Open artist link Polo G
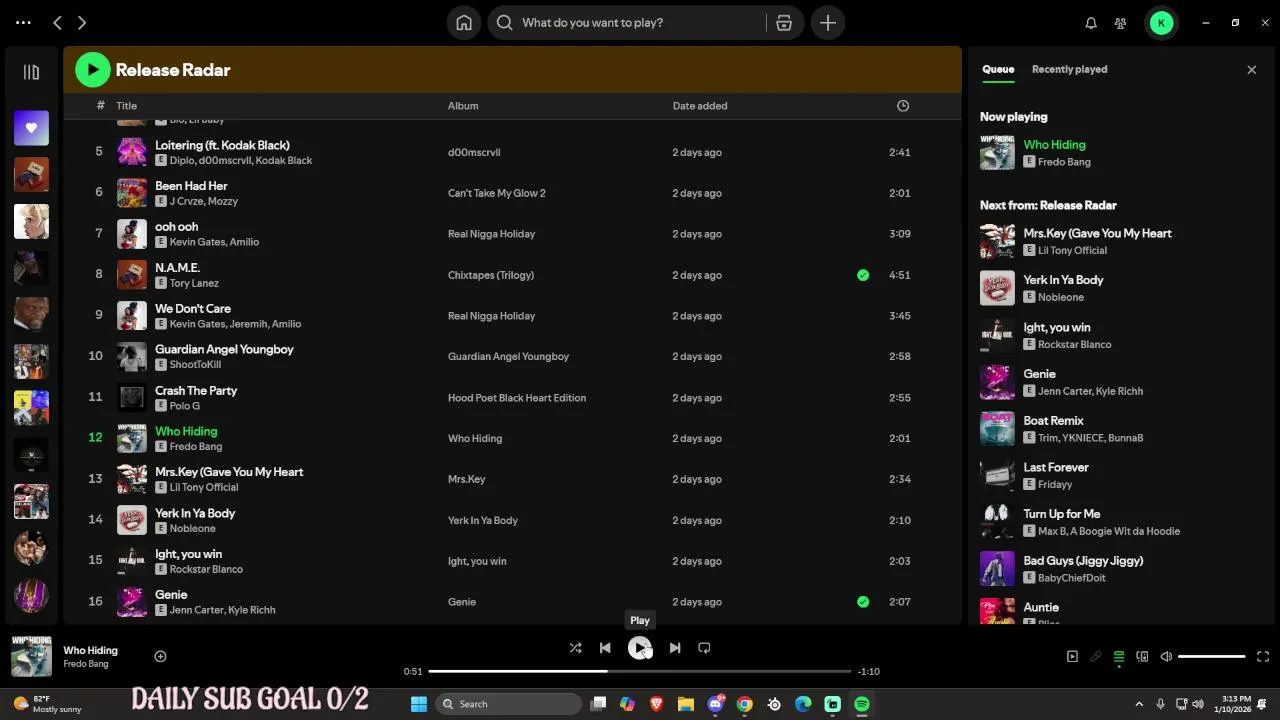 pos(185,406)
